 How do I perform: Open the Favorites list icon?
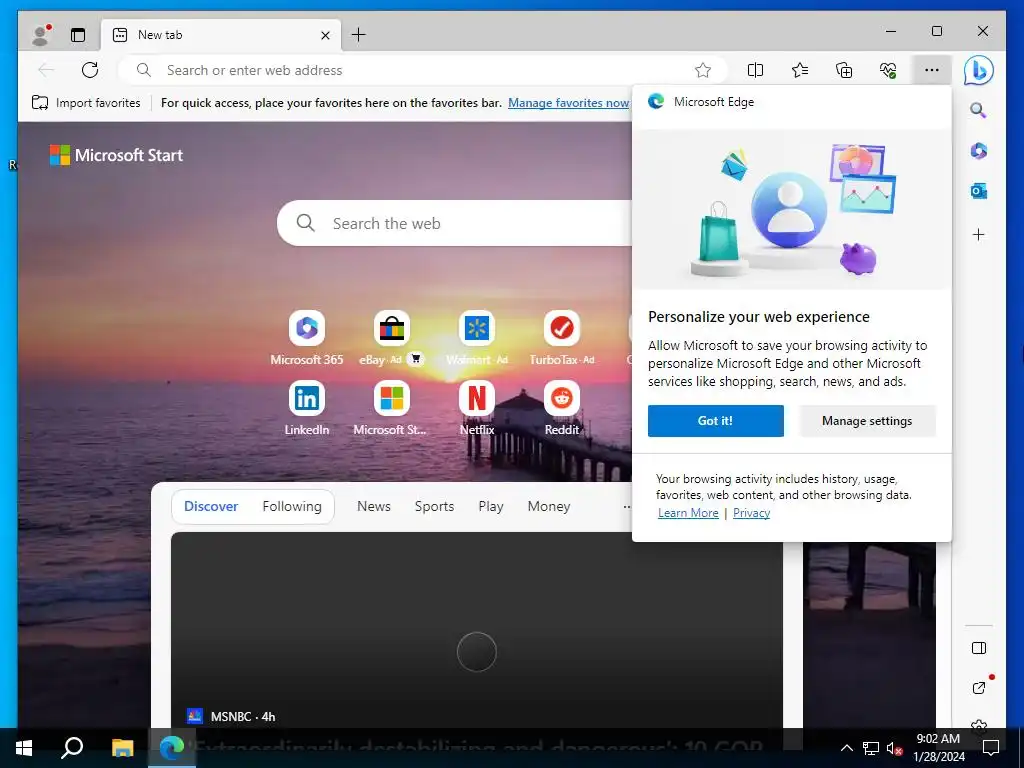click(x=799, y=70)
